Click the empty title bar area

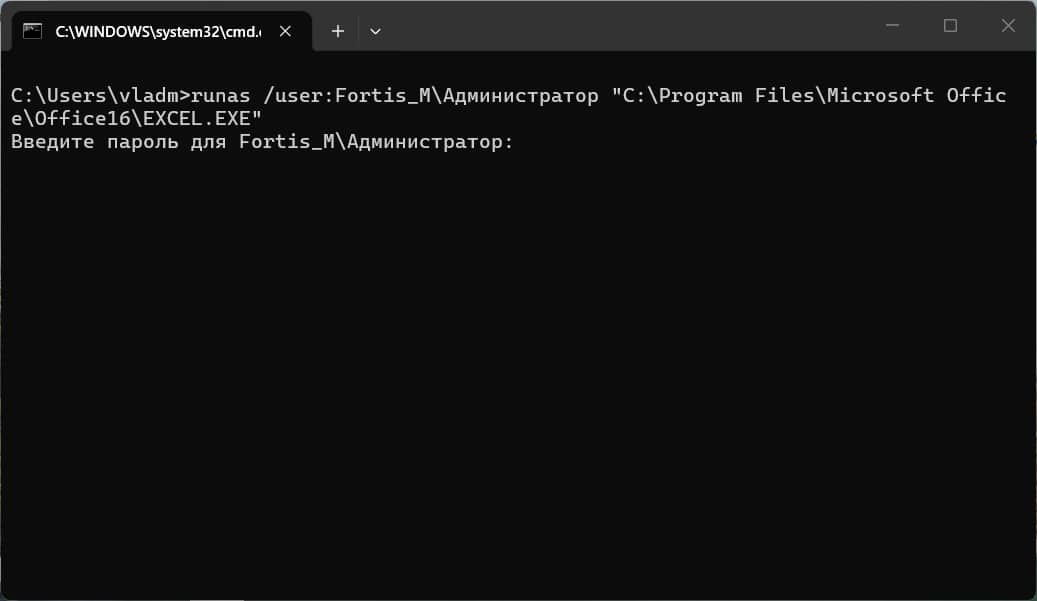[x=628, y=26]
